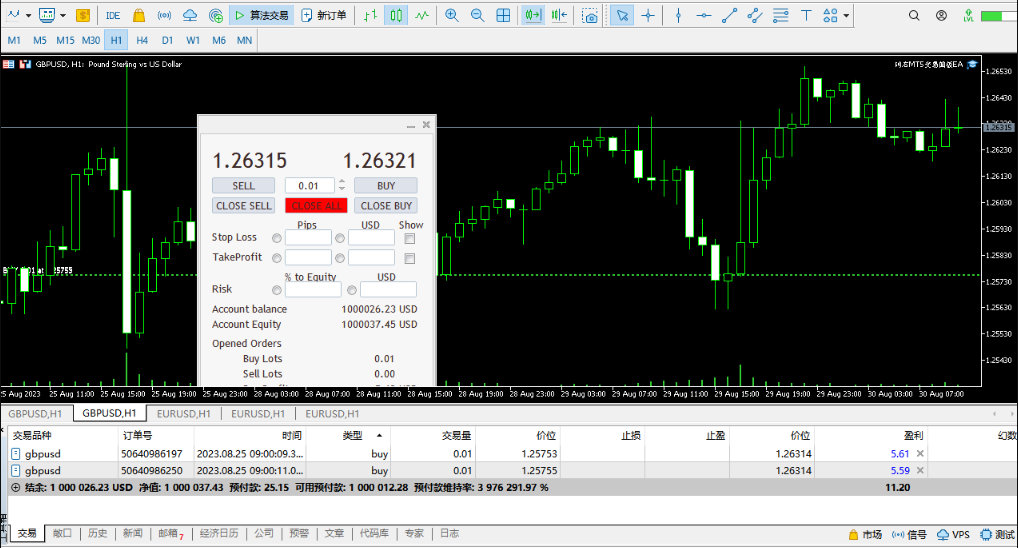The width and height of the screenshot is (1018, 548).
Task: Switch timeframe to H4
Action: pyautogui.click(x=142, y=40)
